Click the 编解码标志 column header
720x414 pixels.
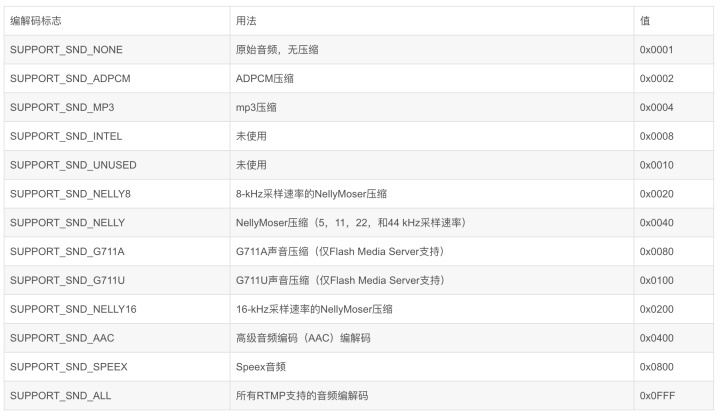[x=36, y=21]
